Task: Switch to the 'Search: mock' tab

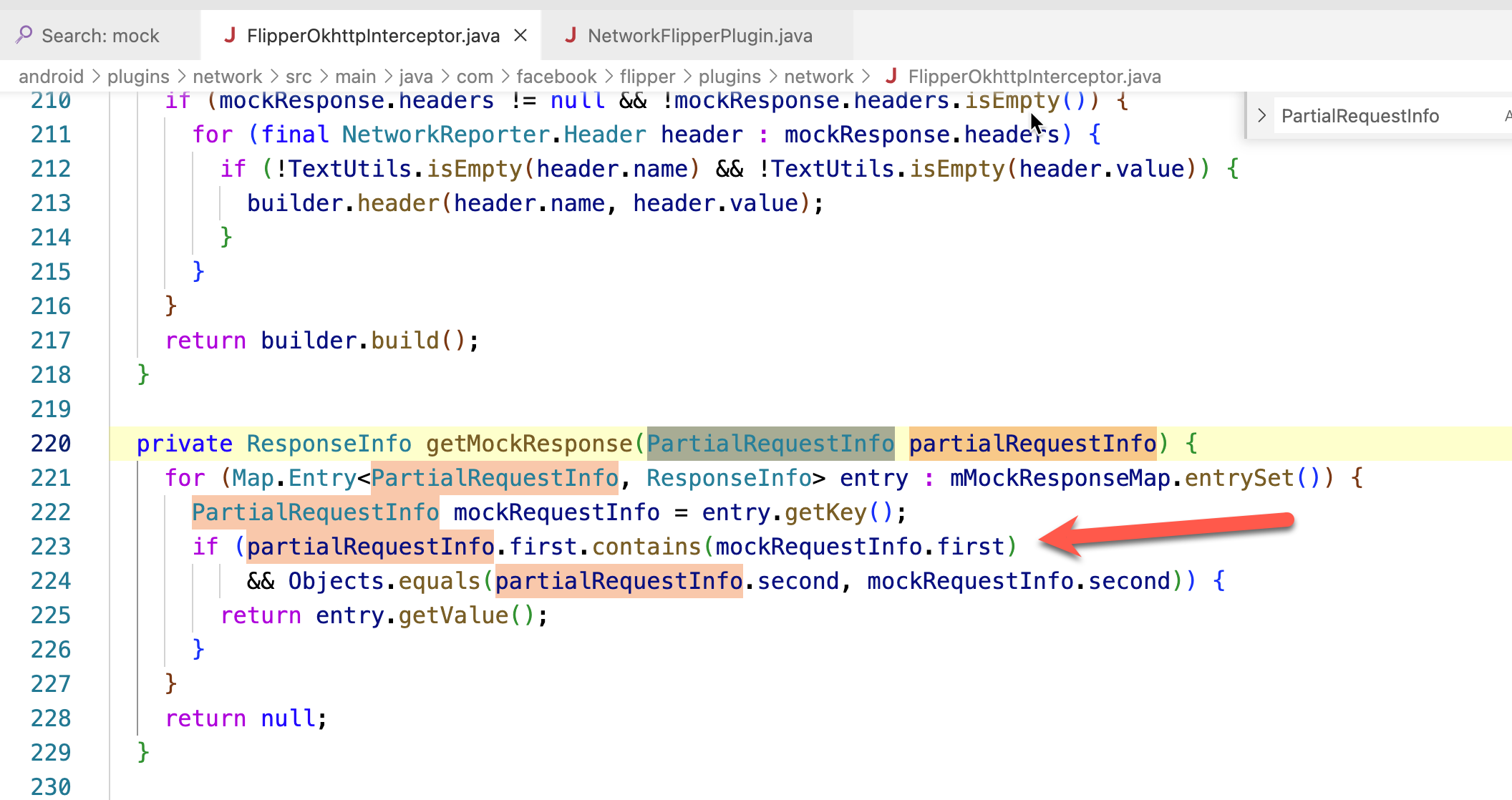Action: coord(100,36)
